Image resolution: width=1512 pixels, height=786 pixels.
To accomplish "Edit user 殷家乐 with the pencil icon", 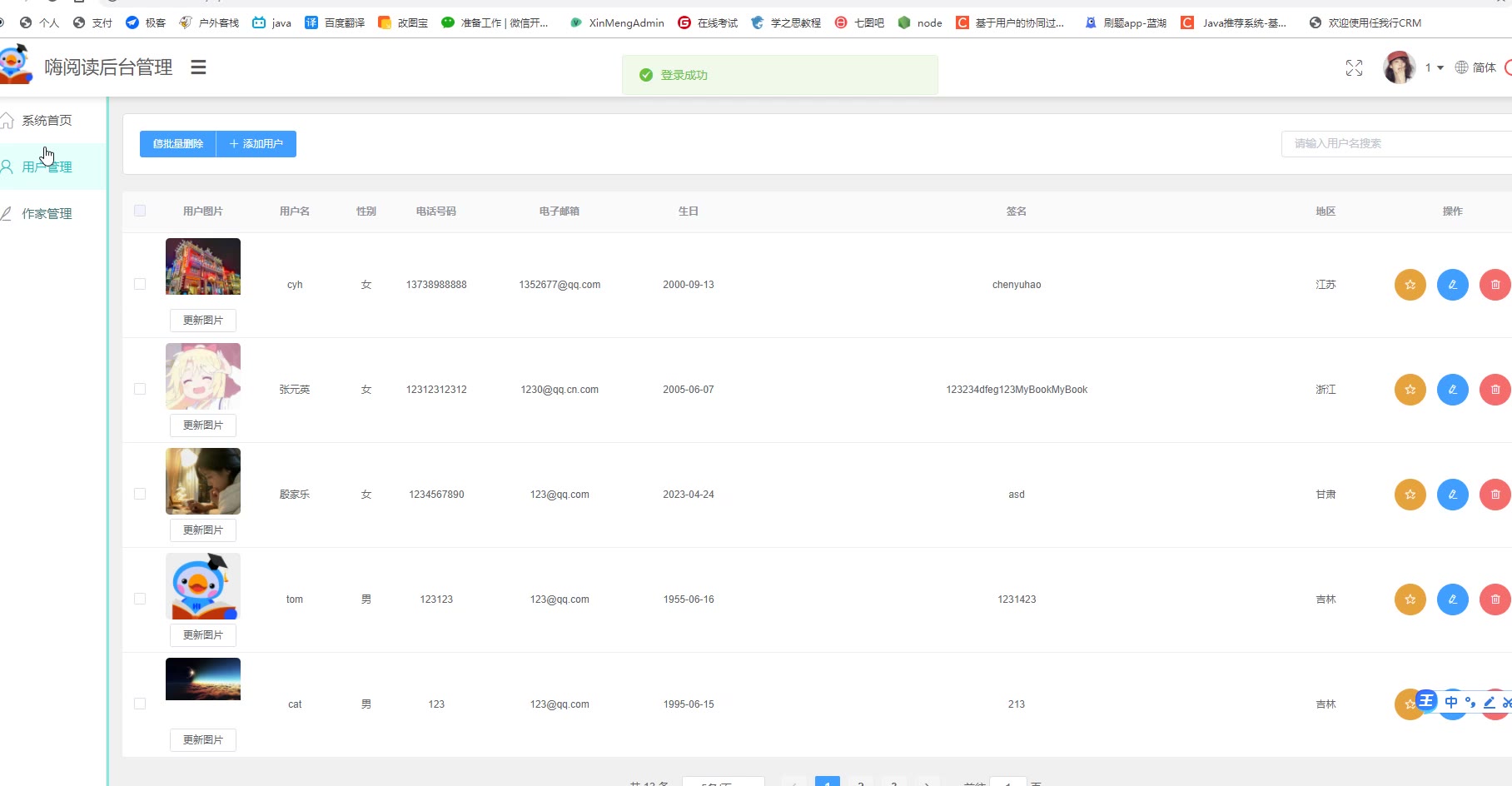I will tap(1452, 495).
